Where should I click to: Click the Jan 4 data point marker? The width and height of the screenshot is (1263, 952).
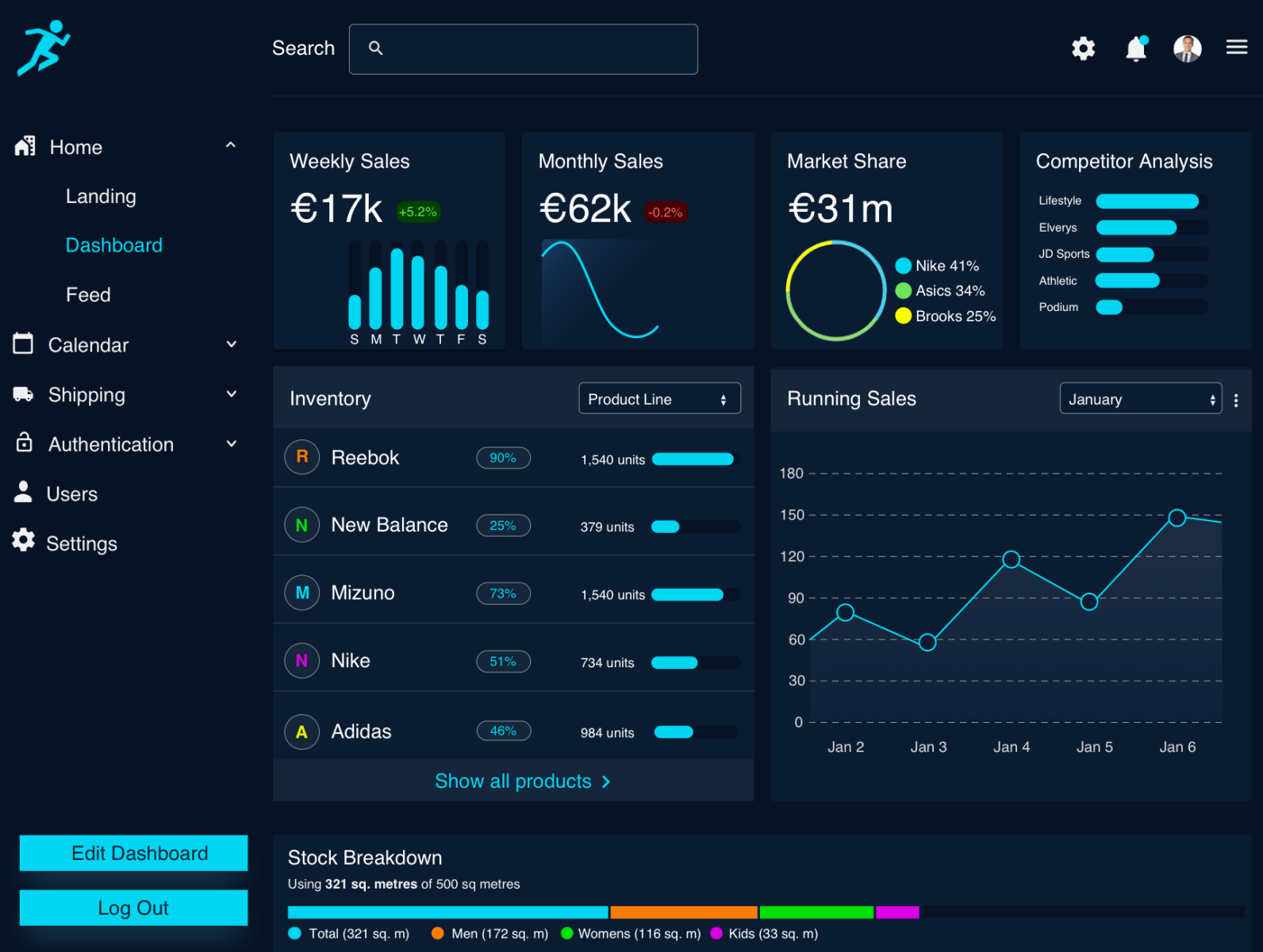[x=1011, y=559]
